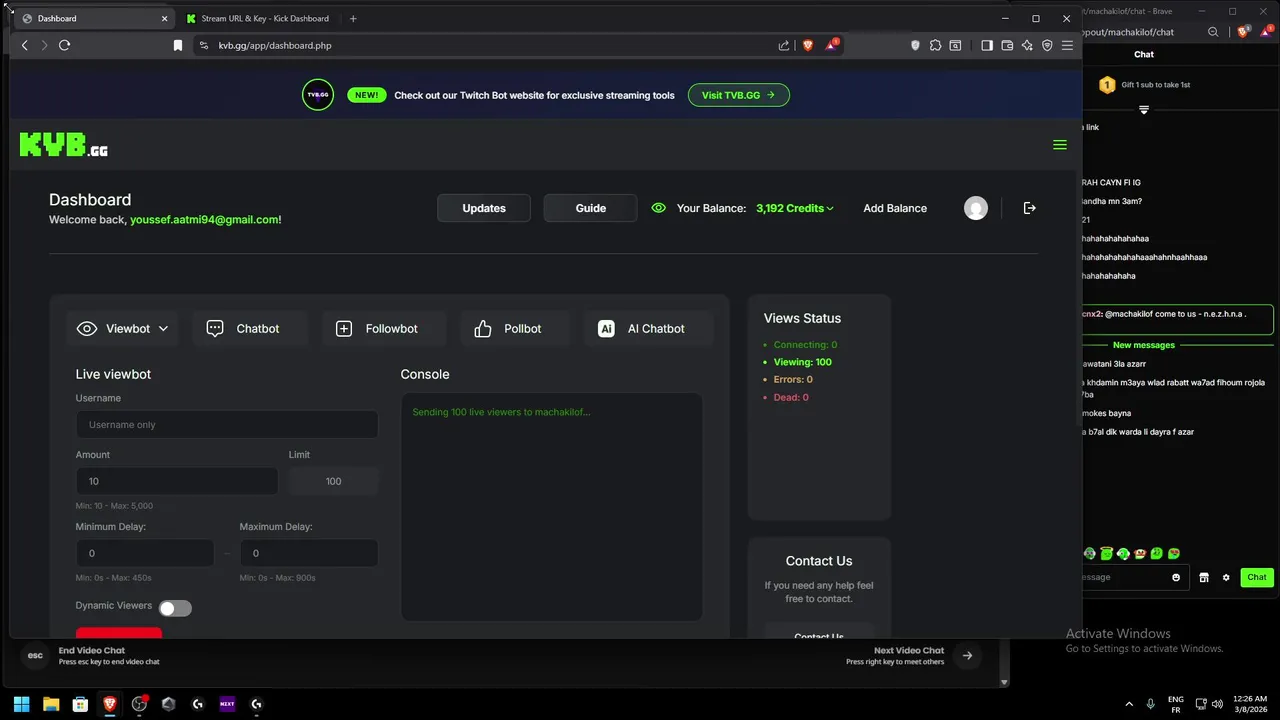This screenshot has height=720, width=1280.
Task: Open the chat shop icon in chat window
Action: 1204,577
